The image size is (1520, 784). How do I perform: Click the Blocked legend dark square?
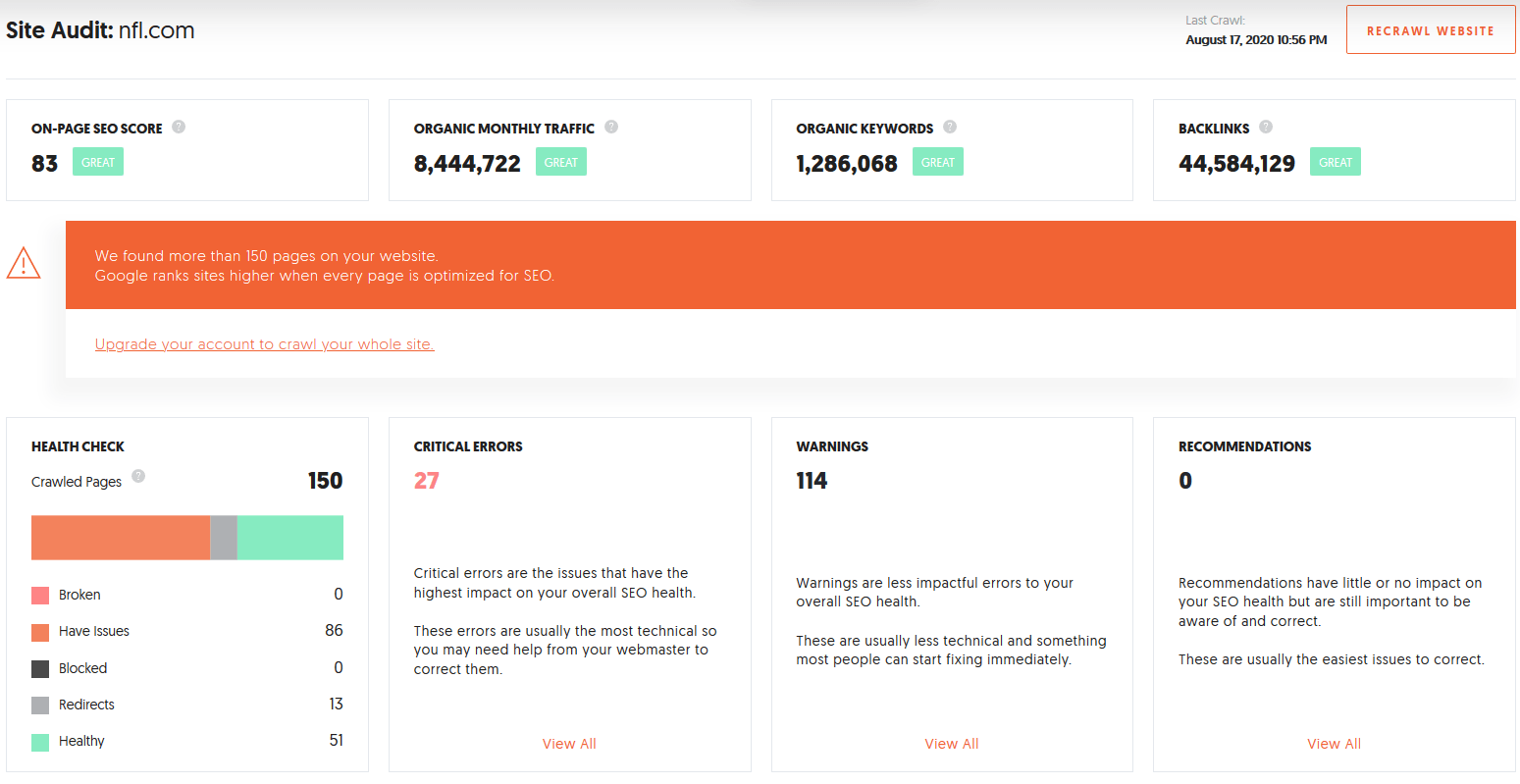click(x=40, y=669)
